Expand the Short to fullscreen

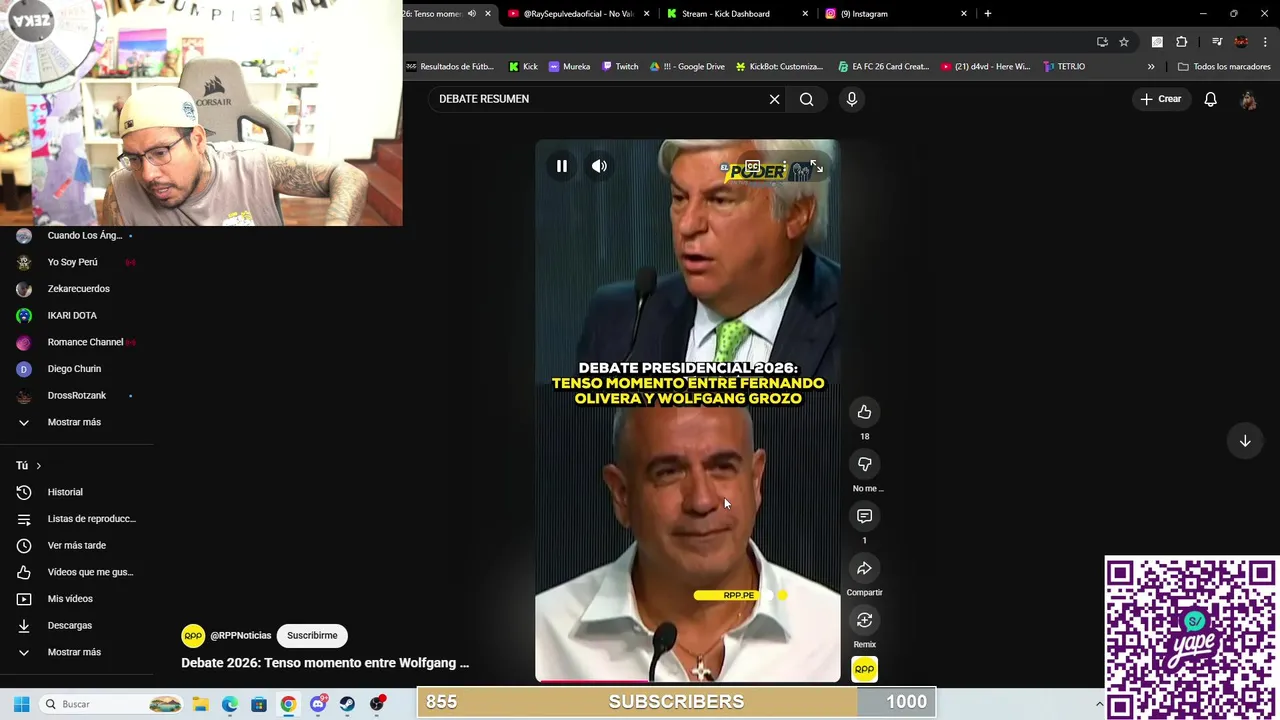coord(816,167)
